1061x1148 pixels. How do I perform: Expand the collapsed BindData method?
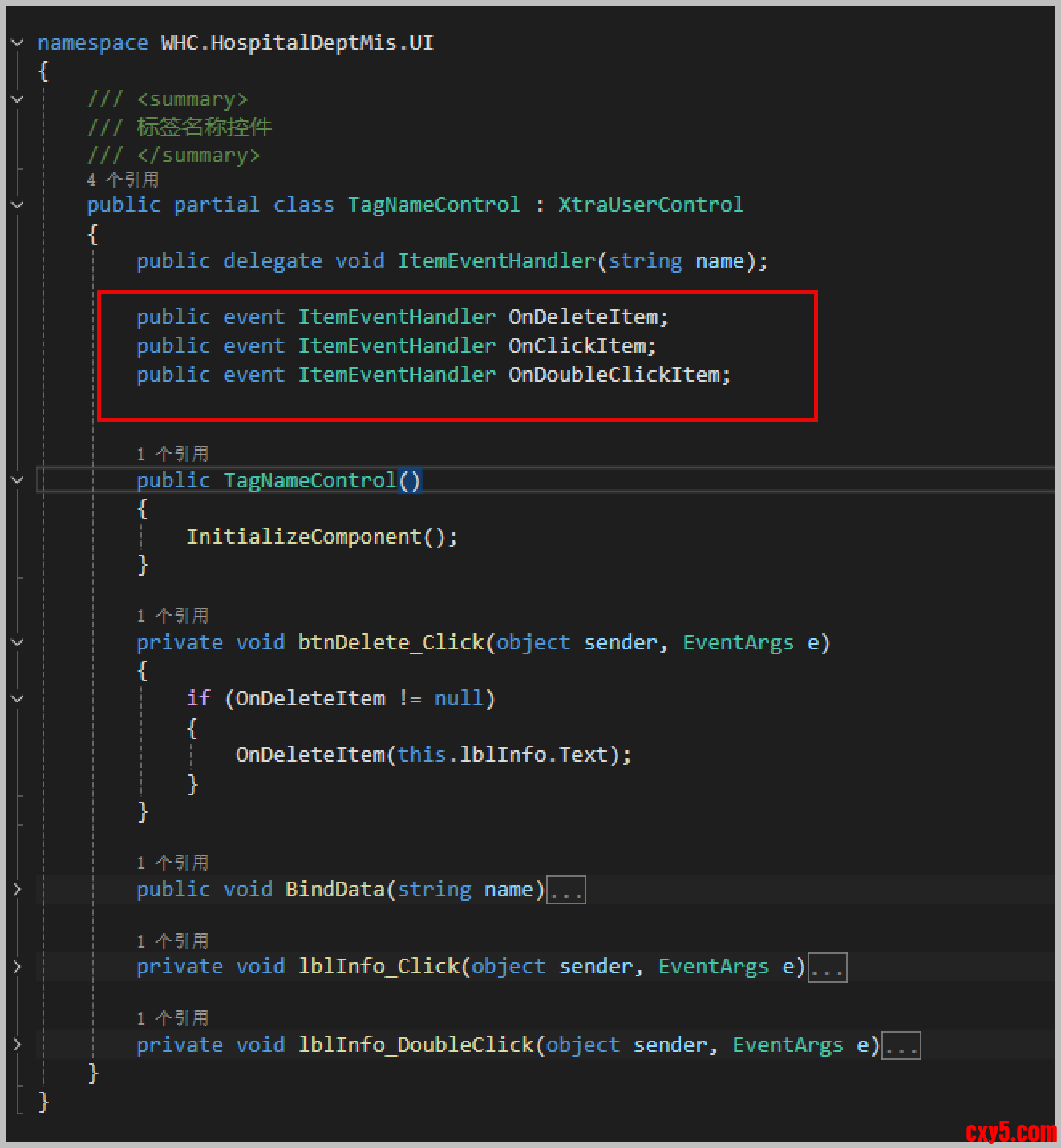pos(18,890)
